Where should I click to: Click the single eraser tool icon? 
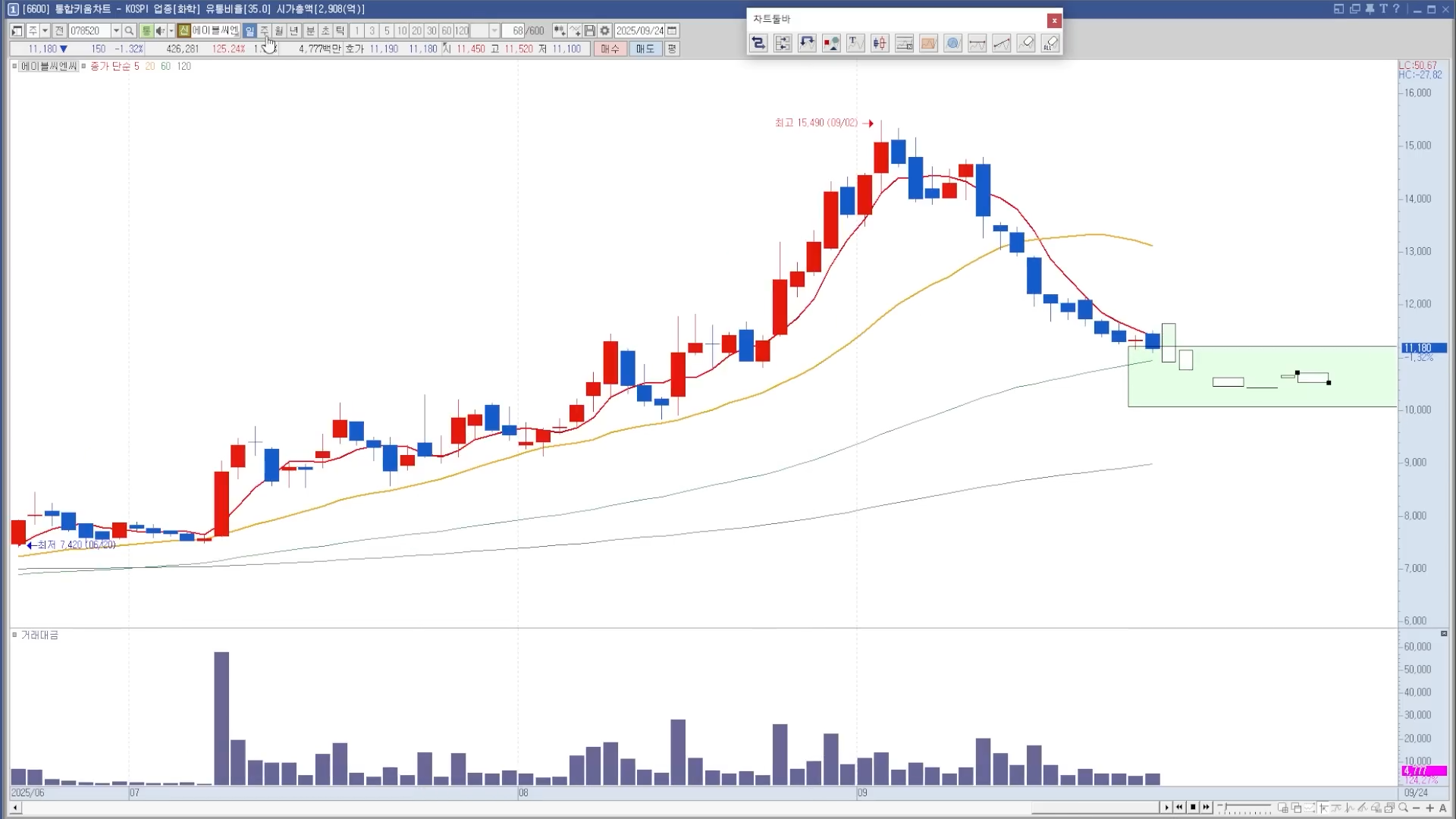point(1026,43)
